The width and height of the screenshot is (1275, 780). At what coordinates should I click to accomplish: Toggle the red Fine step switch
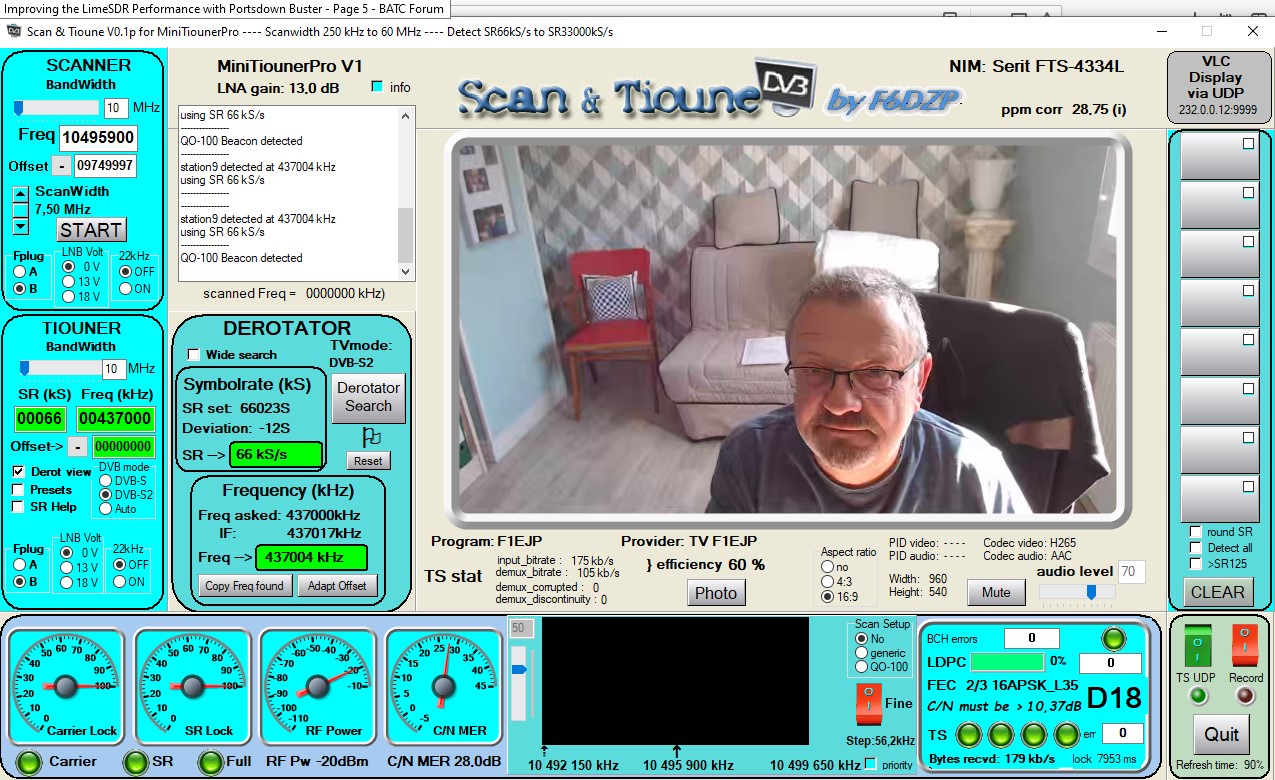coord(869,703)
